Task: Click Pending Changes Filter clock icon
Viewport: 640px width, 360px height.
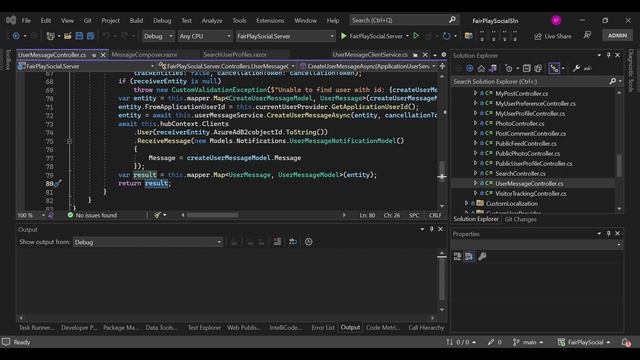Action: tap(509, 69)
